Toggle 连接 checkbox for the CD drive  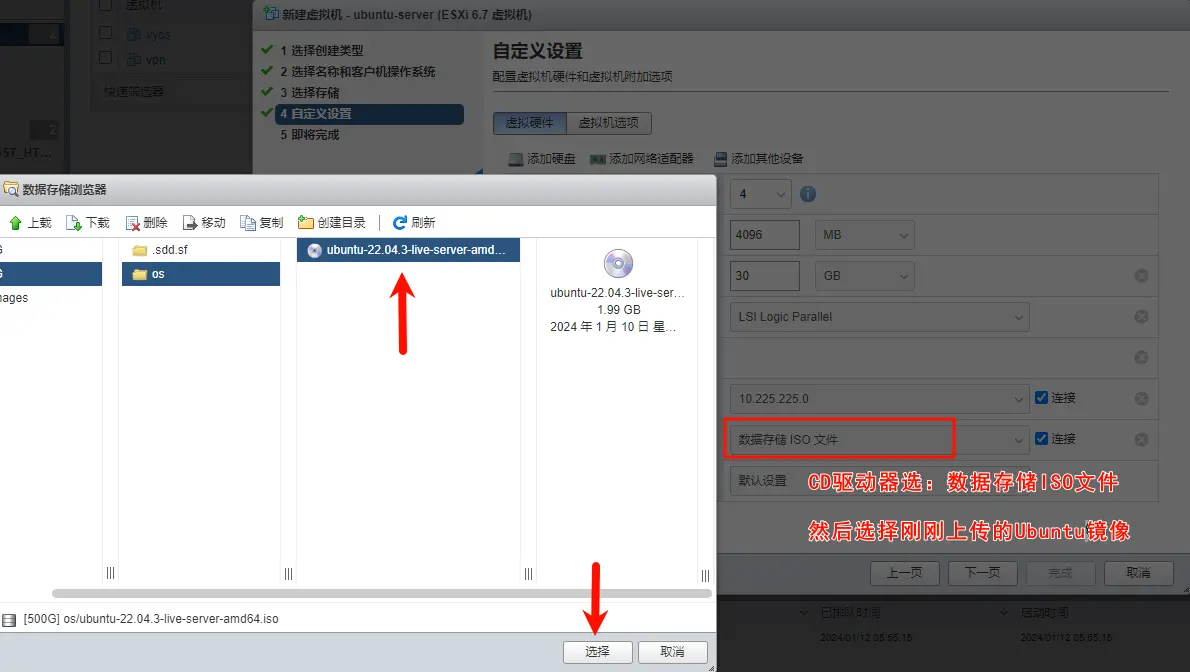coord(1041,439)
